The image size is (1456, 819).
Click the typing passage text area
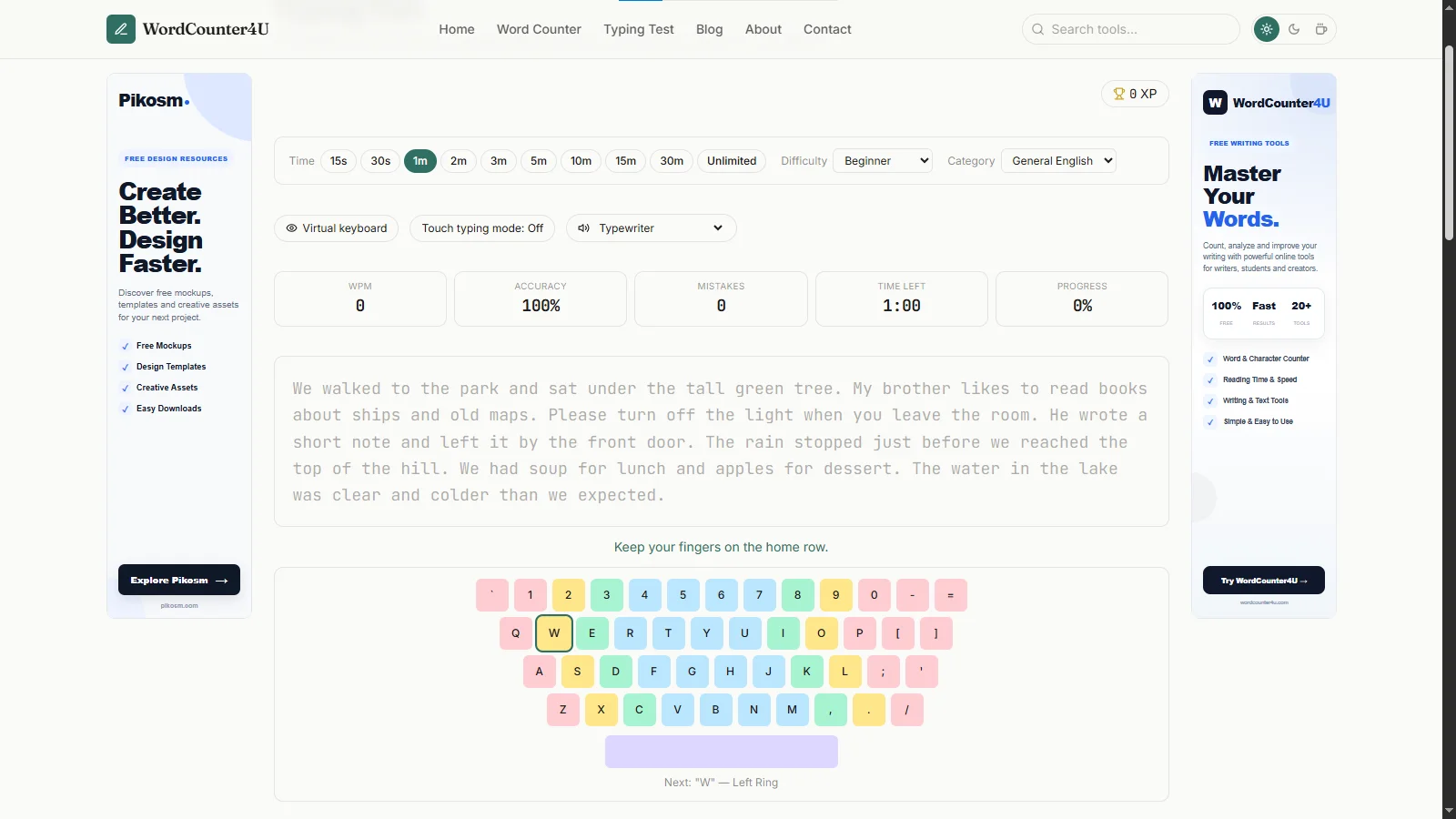point(722,441)
